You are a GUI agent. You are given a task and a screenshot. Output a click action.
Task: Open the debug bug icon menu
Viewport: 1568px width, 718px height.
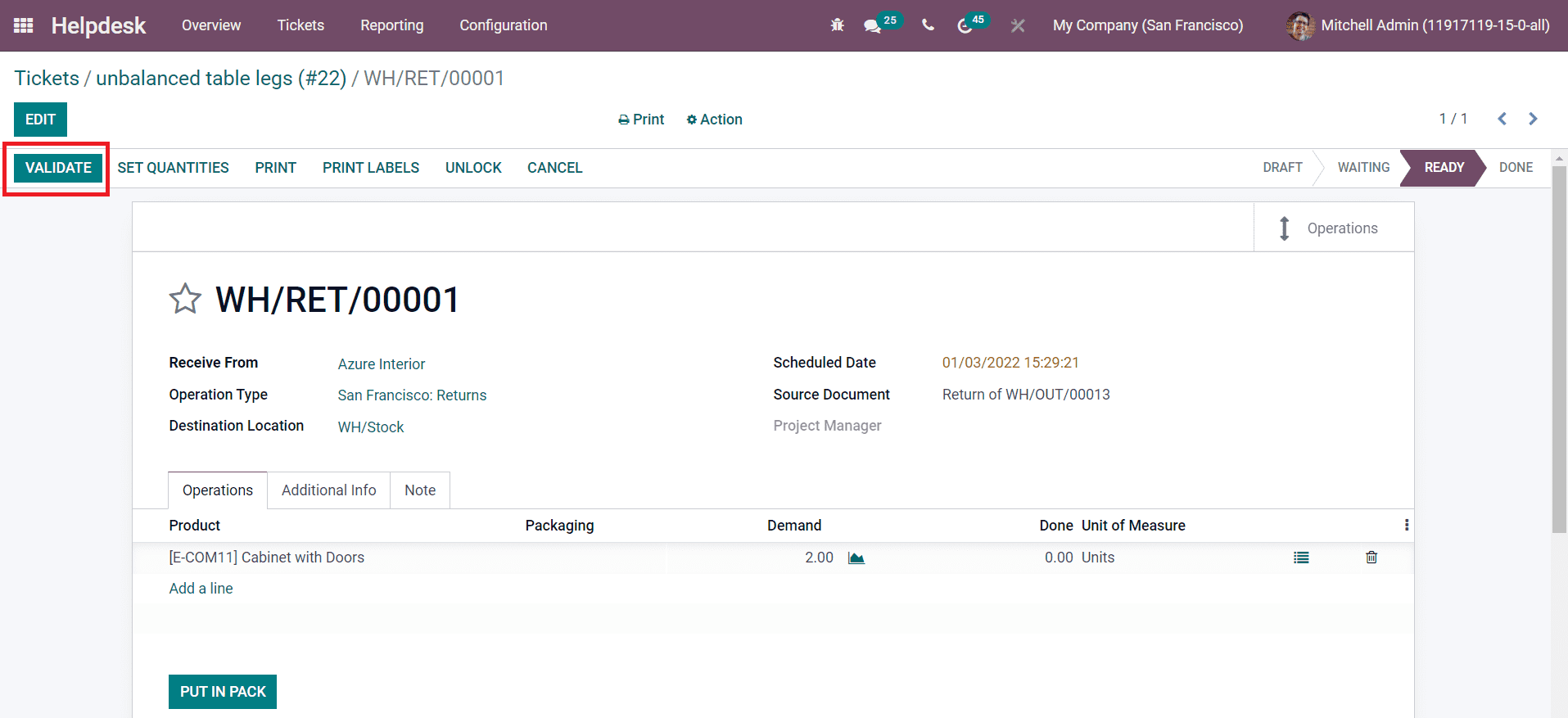[837, 25]
